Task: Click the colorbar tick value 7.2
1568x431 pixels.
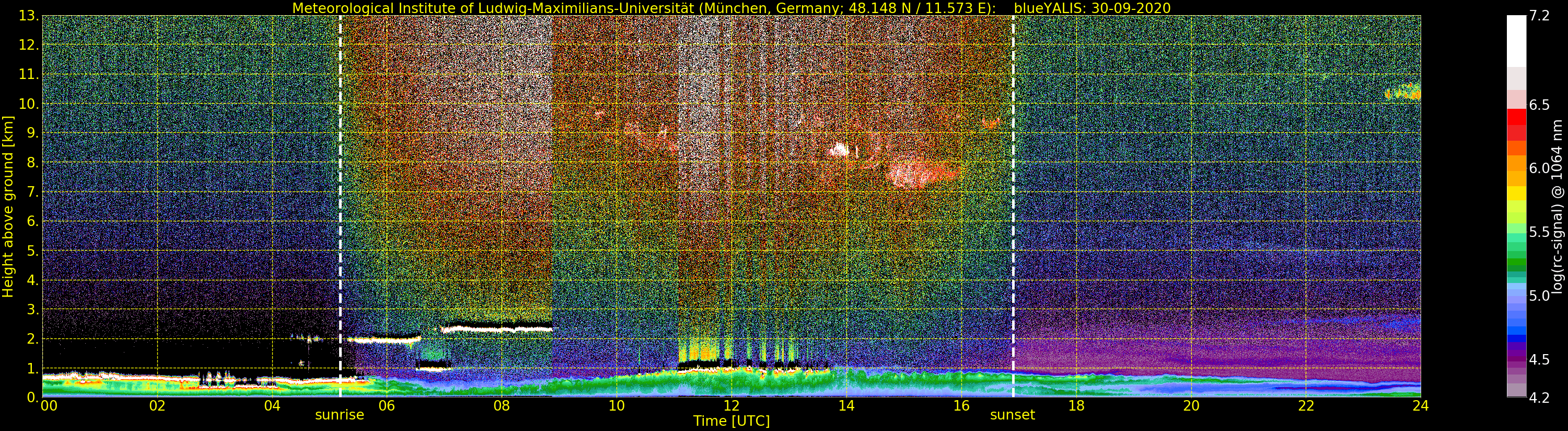Action: (x=1539, y=16)
